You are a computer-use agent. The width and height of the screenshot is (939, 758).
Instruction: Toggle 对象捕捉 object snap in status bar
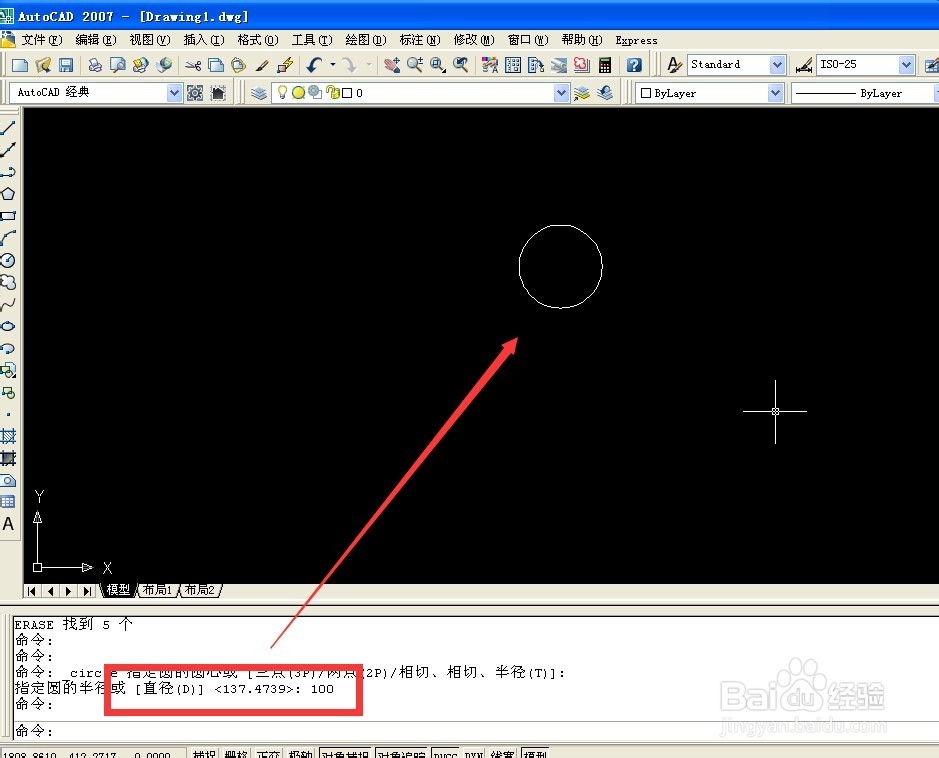click(x=345, y=753)
